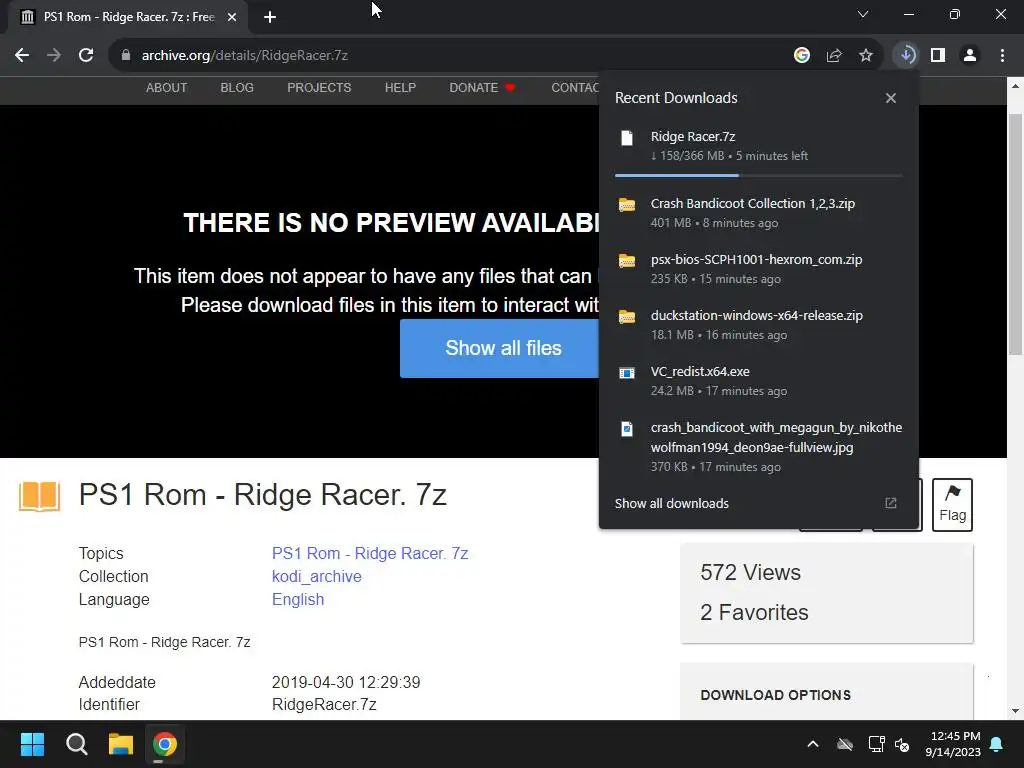Bookmark this page with the star
Screen dimensions: 1024x768
pyautogui.click(x=866, y=56)
